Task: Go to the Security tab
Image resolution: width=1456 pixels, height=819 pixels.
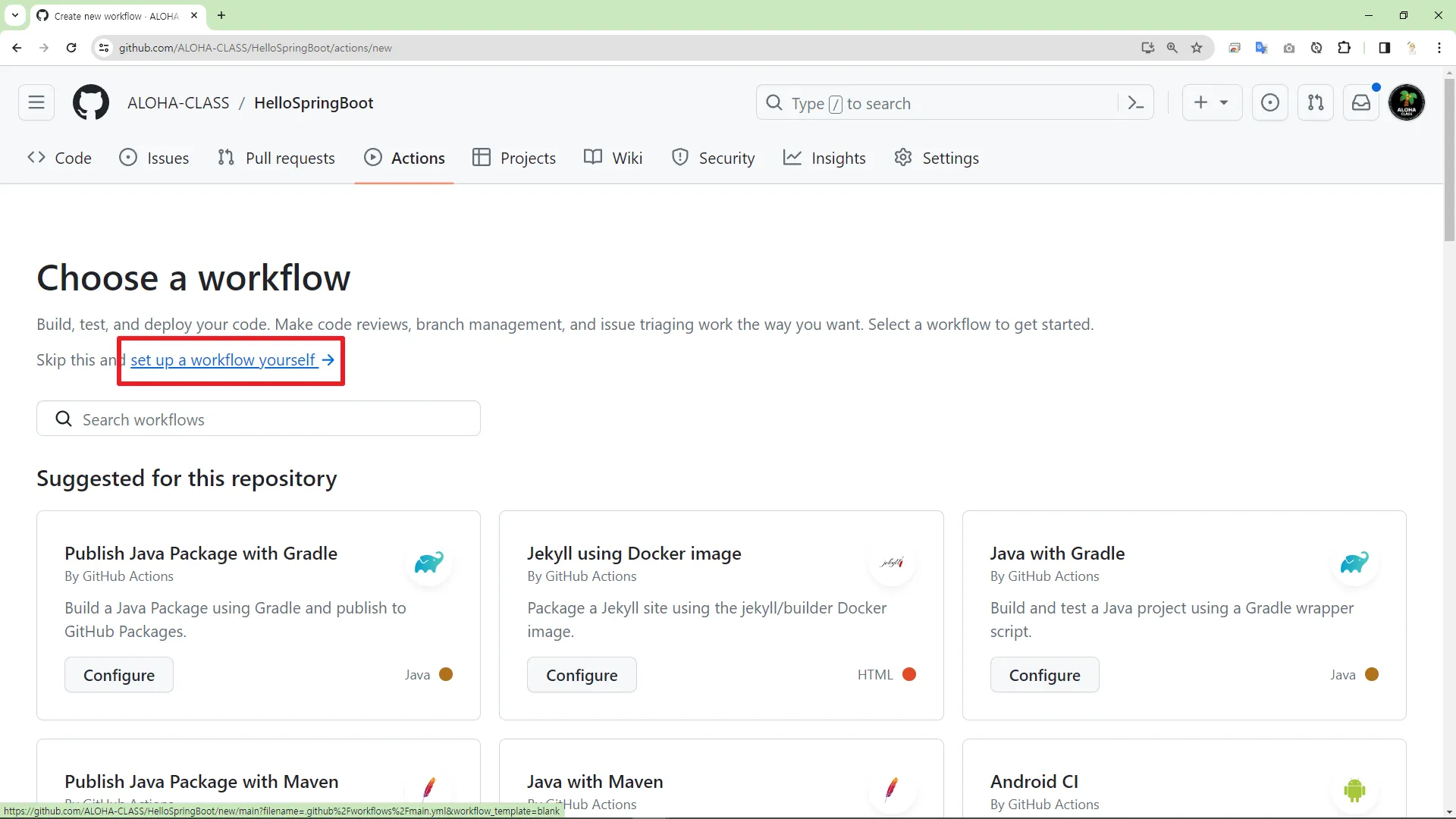Action: coord(713,158)
